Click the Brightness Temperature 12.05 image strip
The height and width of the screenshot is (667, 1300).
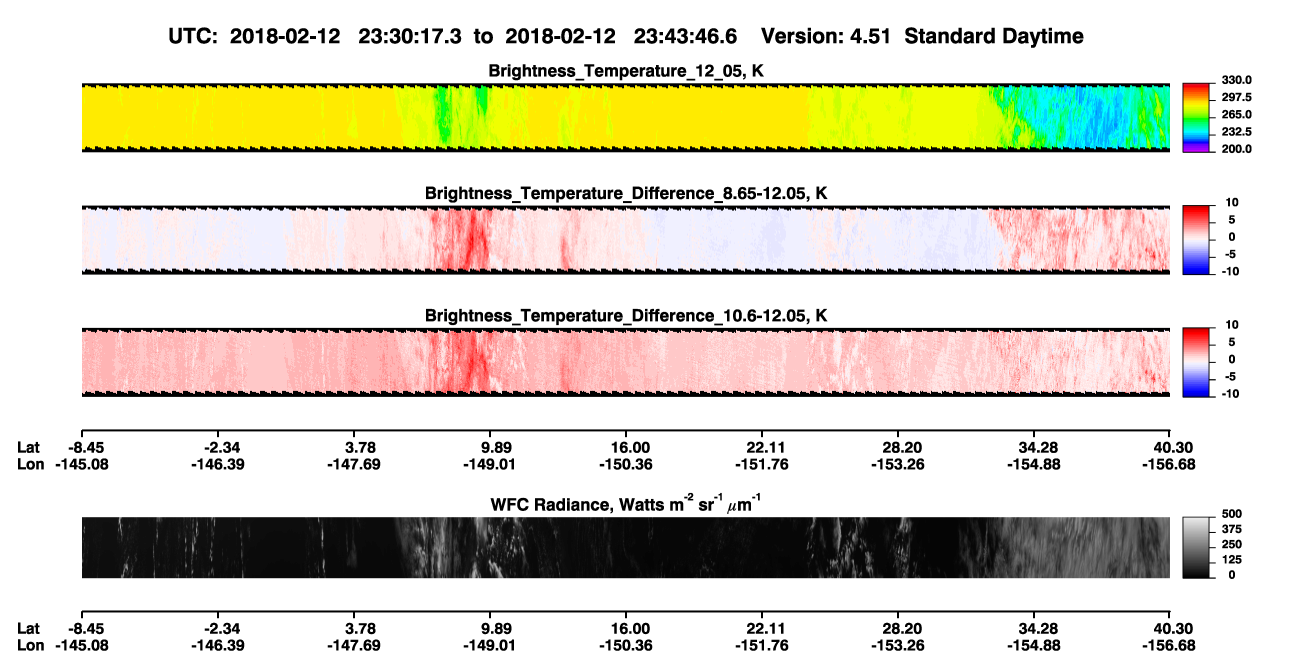click(625, 117)
